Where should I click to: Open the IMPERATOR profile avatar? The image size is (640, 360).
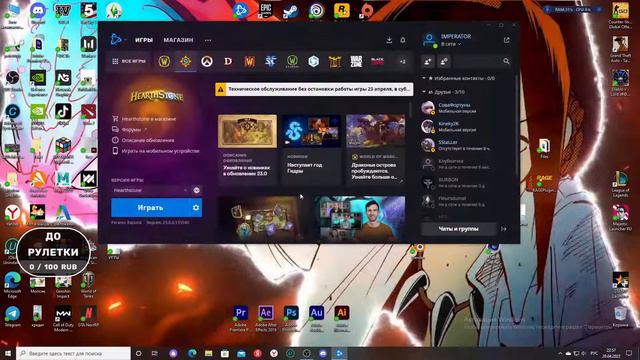point(429,40)
